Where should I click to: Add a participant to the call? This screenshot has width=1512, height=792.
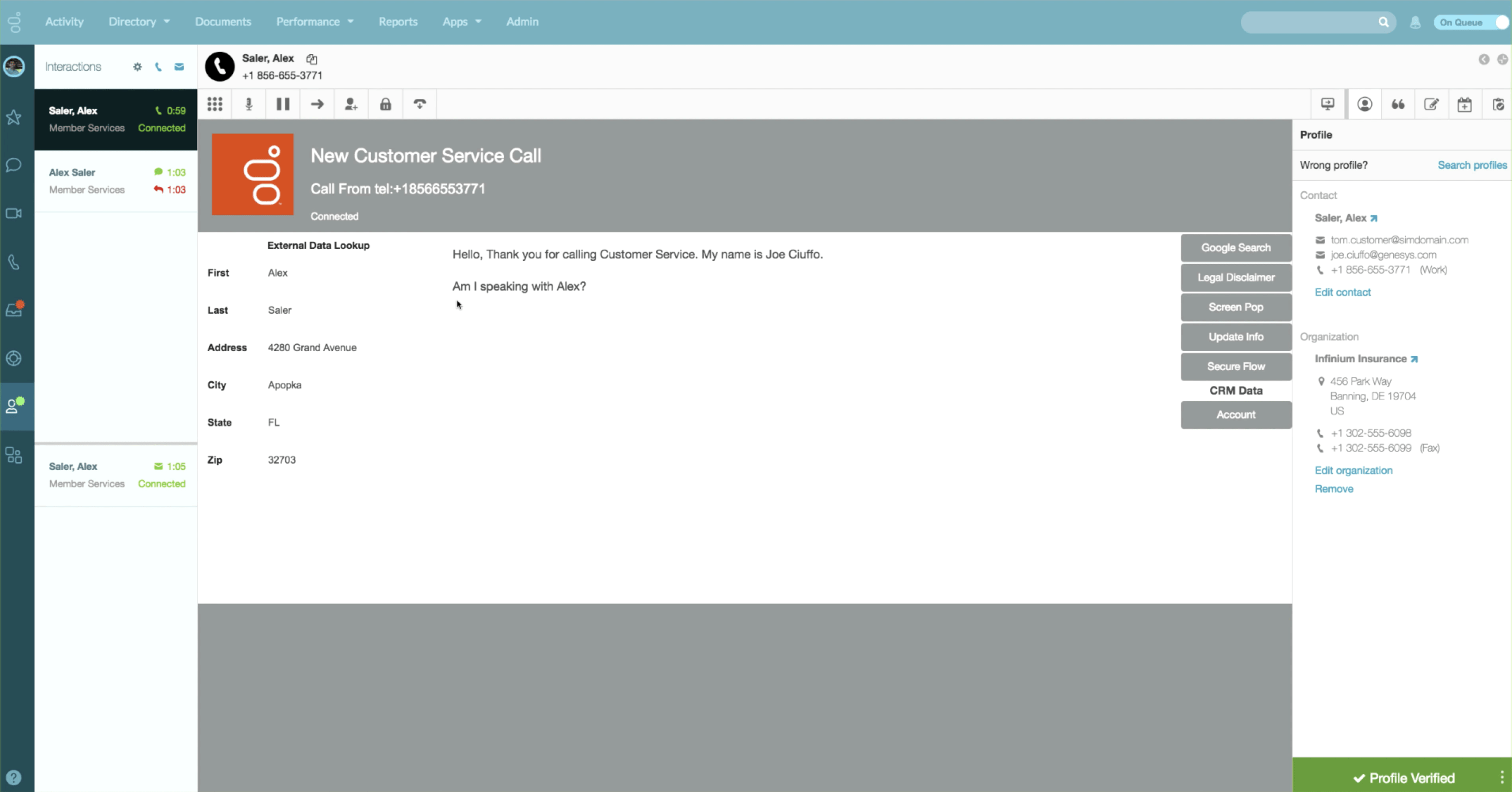350,104
